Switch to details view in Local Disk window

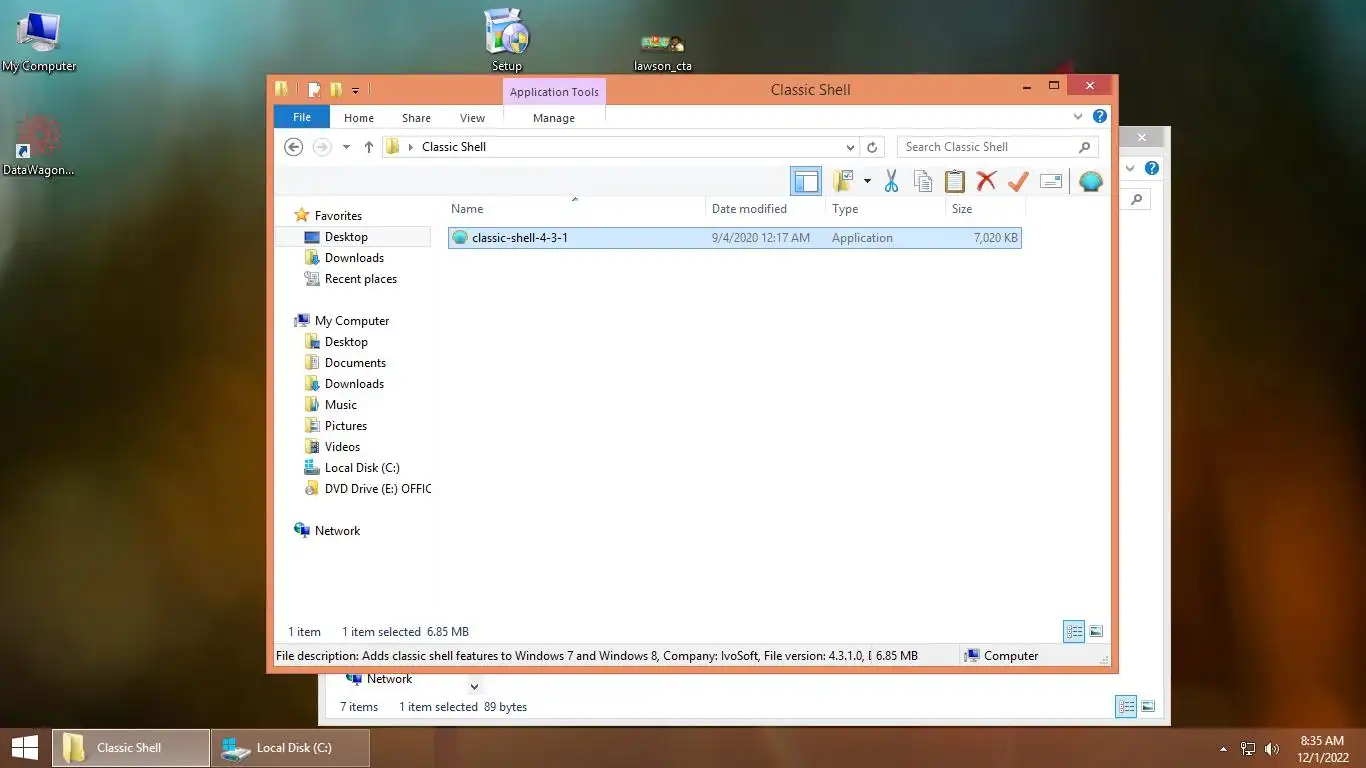click(x=1126, y=706)
